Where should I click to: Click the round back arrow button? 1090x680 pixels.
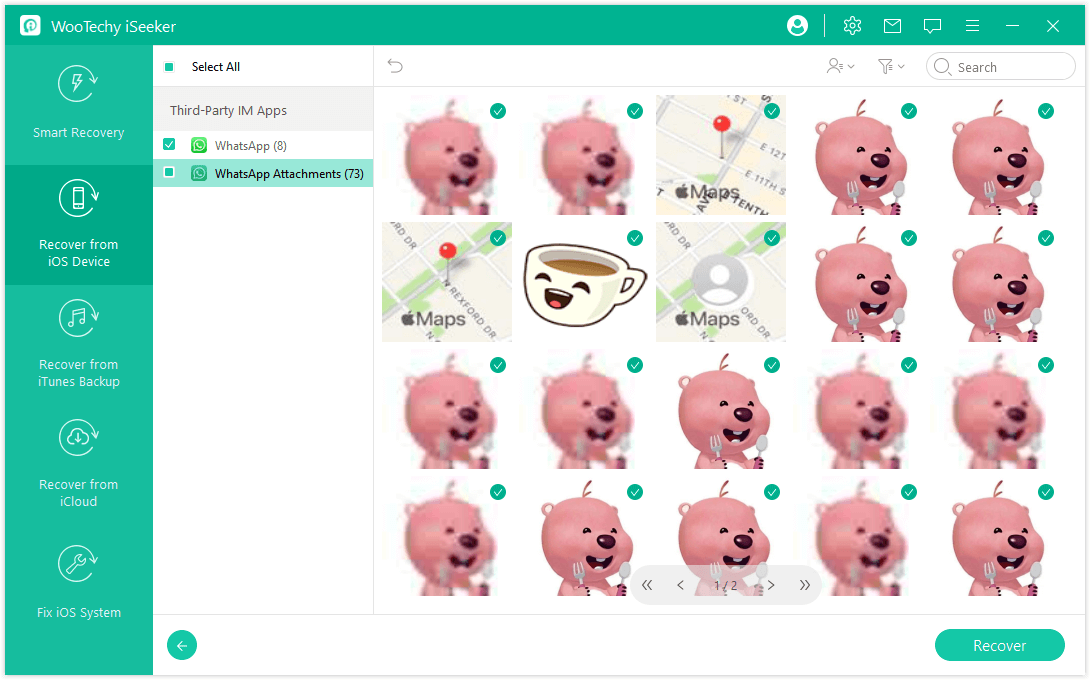182,646
